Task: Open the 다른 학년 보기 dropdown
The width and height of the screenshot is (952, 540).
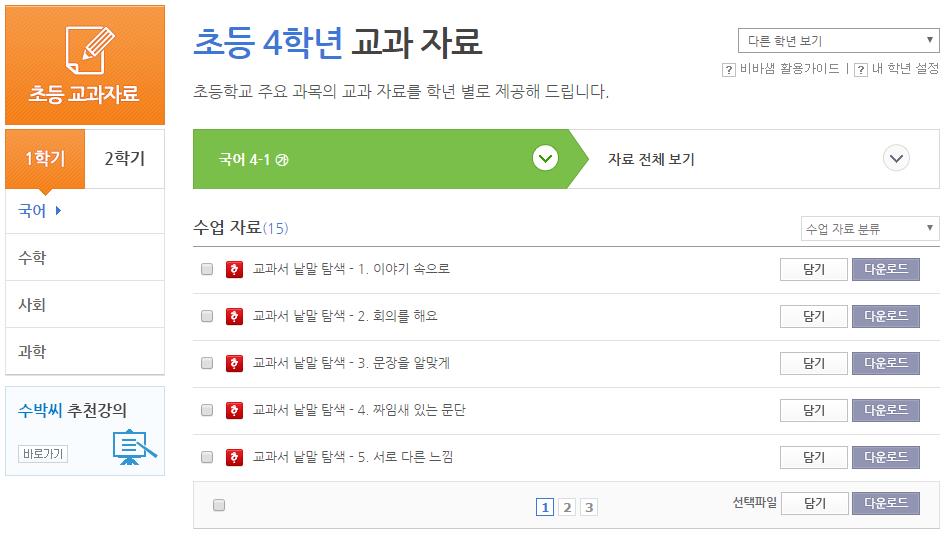Action: (838, 41)
